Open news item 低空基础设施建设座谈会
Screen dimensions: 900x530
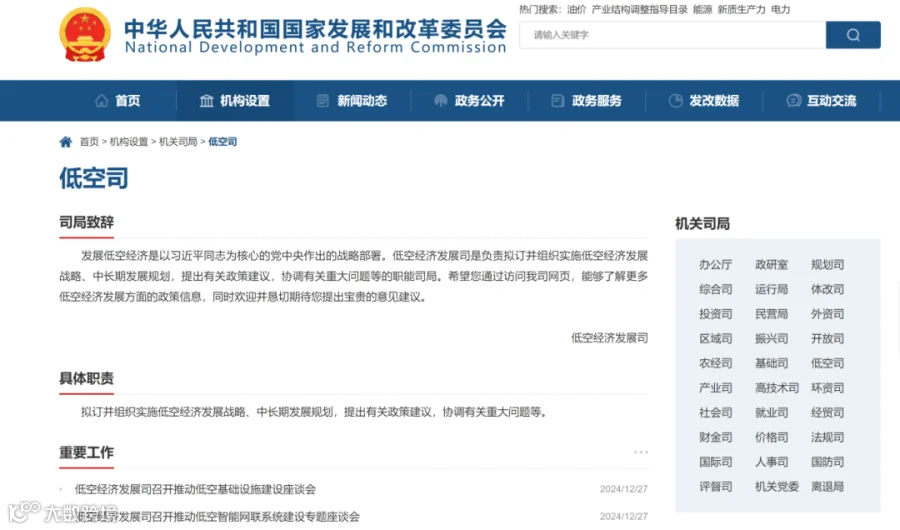pos(195,489)
